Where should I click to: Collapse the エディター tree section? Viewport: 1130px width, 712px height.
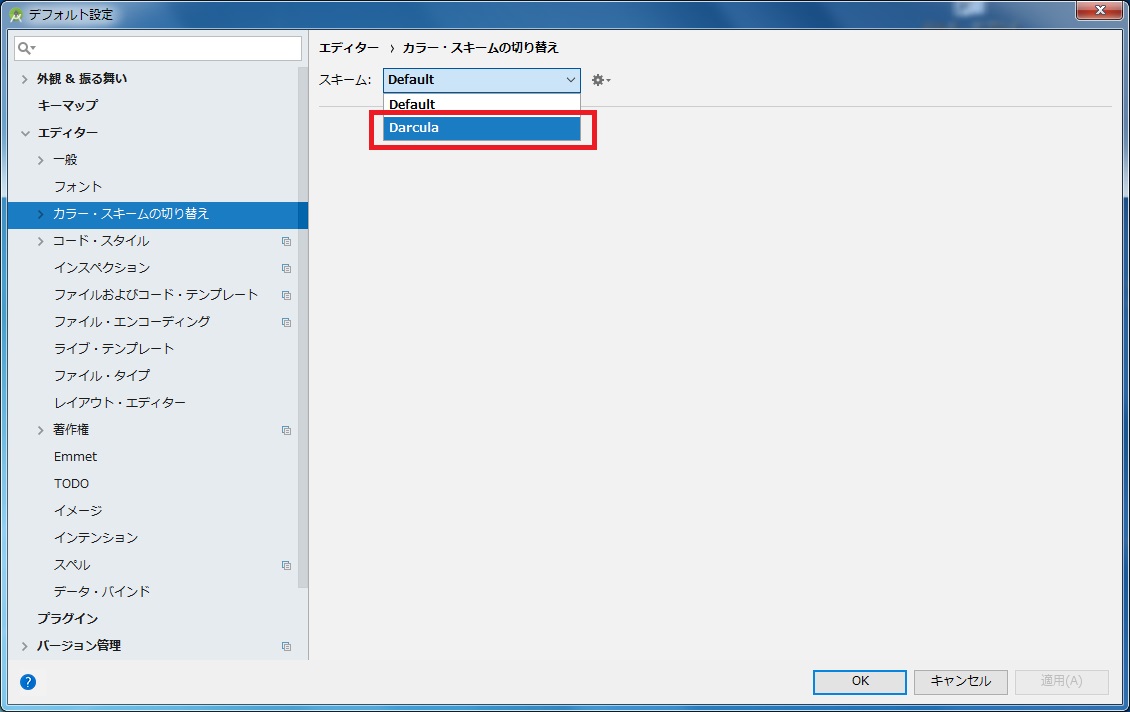click(25, 133)
